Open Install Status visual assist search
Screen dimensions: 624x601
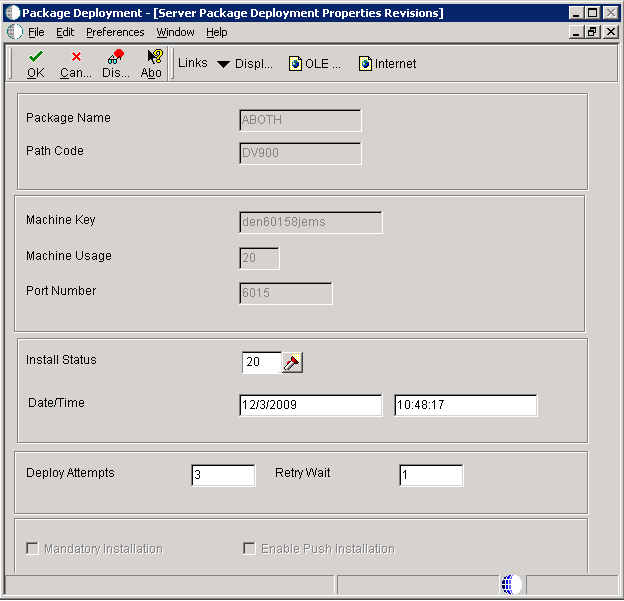(292, 363)
